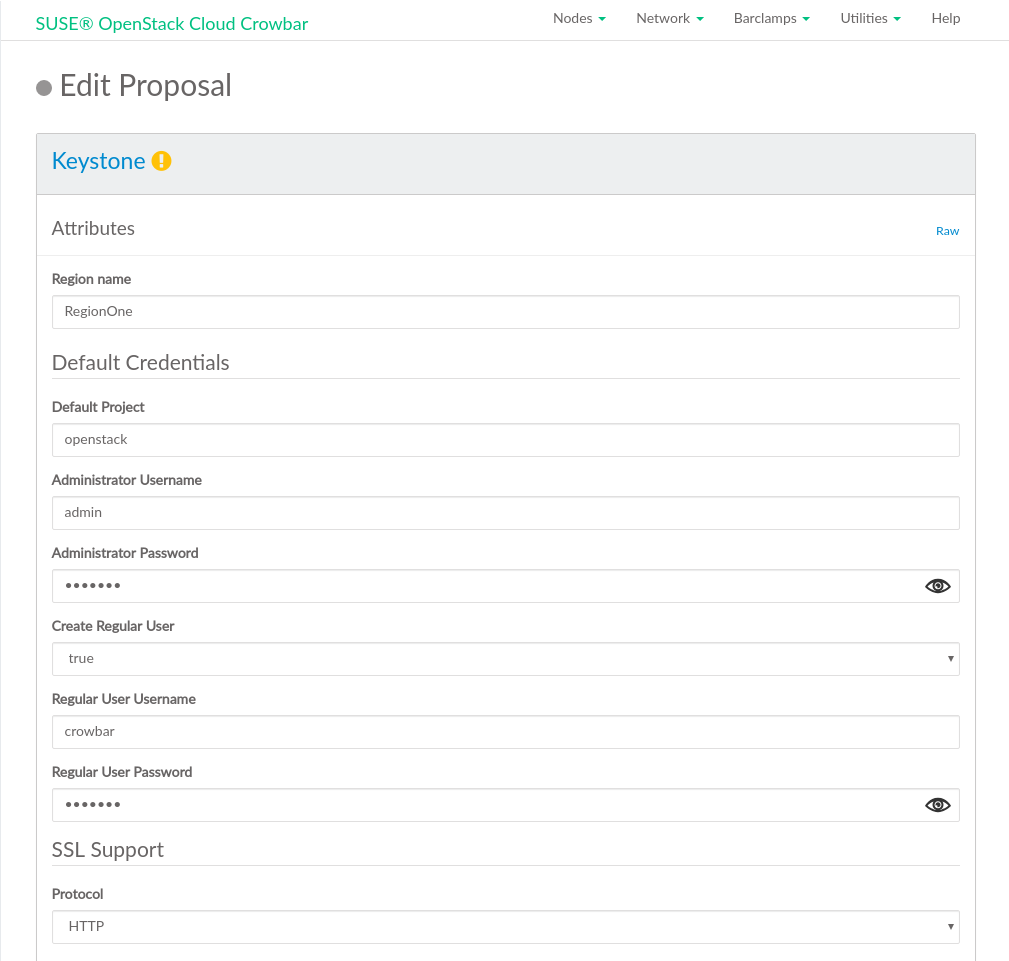The width and height of the screenshot is (1009, 961).
Task: Open the Protocol dropdown set to HTTP
Action: point(505,927)
